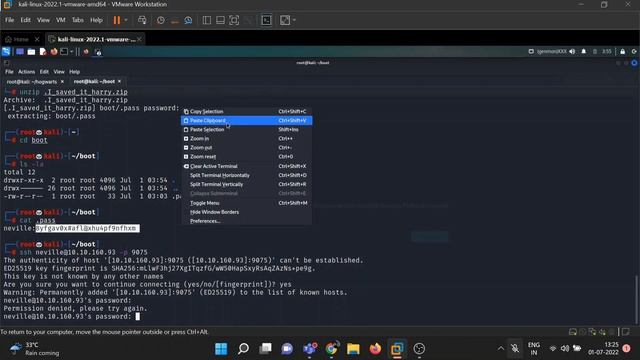This screenshot has height=360, width=640.
Task: Open the Kali applications menu dragon icon
Action: [x=6, y=51]
